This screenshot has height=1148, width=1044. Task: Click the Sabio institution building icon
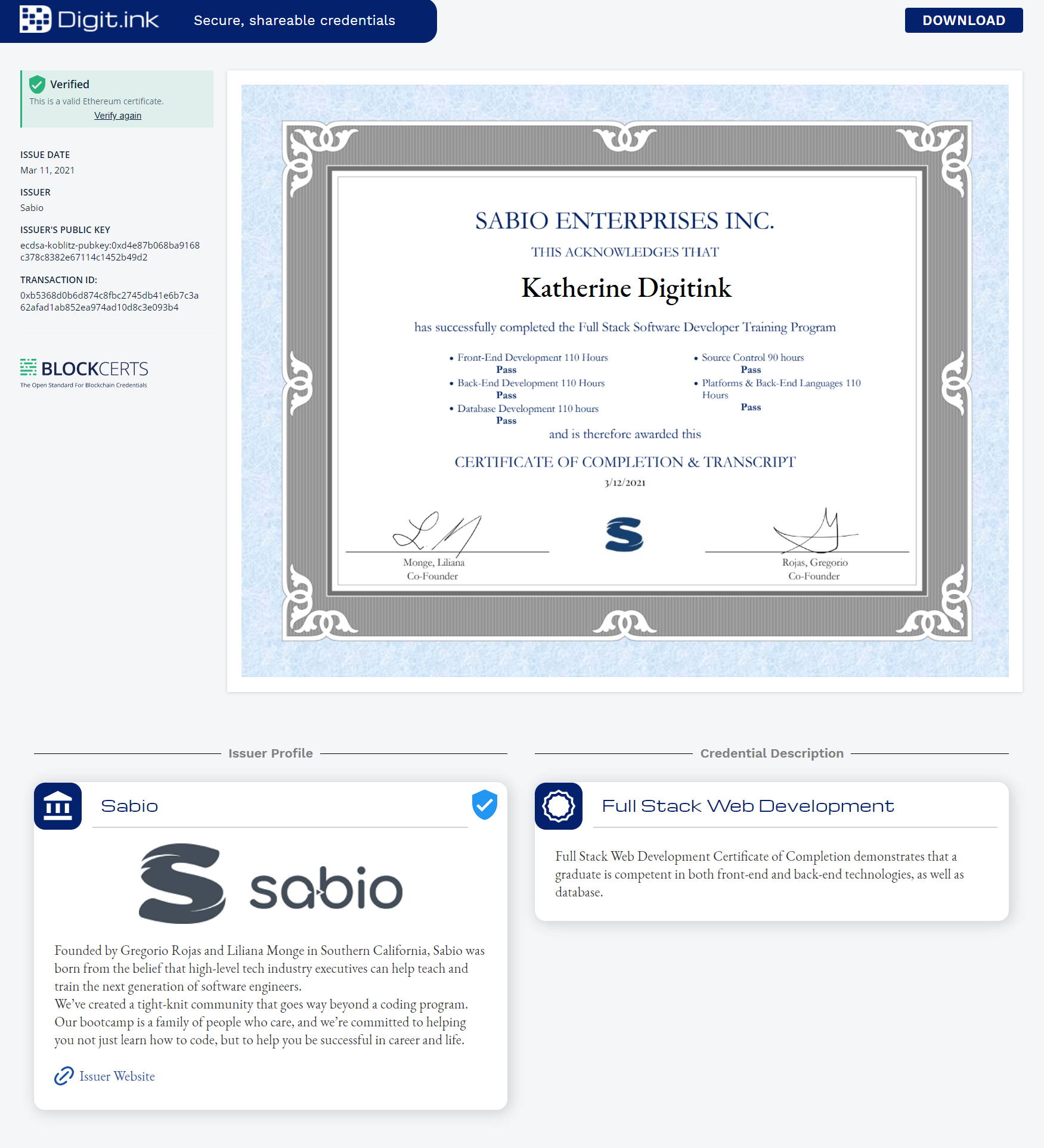[58, 806]
